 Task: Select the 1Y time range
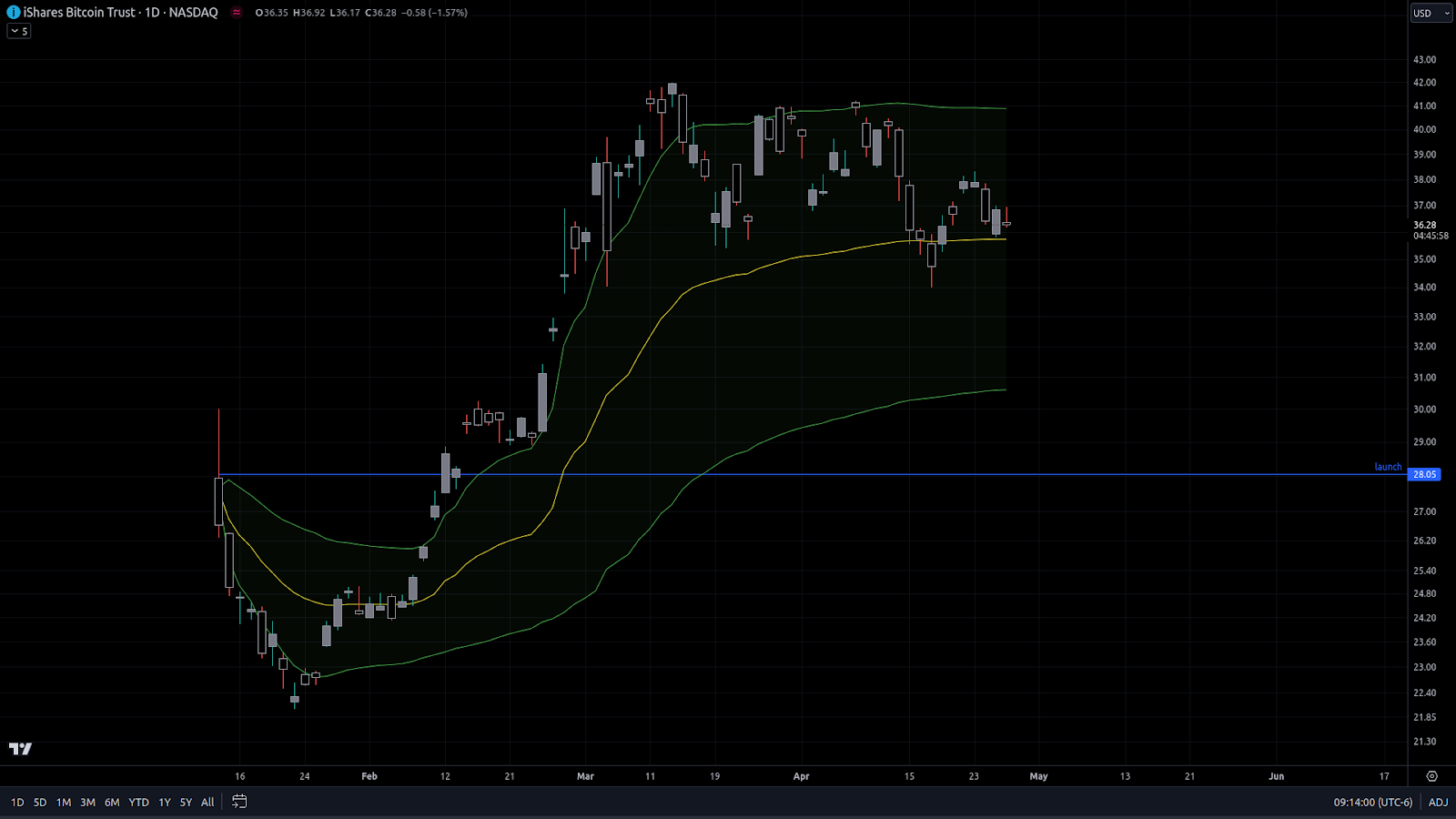[x=165, y=802]
